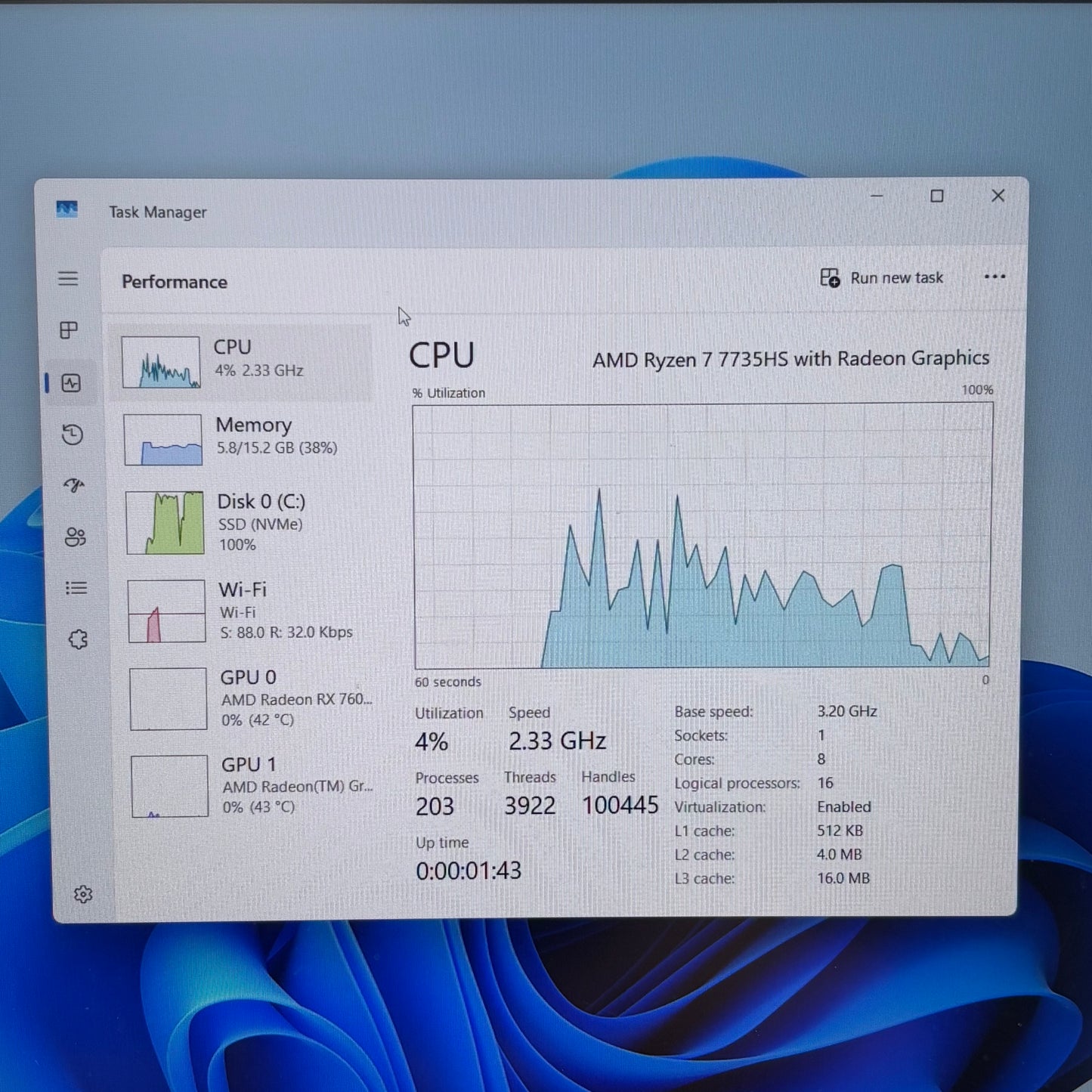Expand the three-dots more options menu
Viewport: 1092px width, 1092px height.
(x=995, y=277)
